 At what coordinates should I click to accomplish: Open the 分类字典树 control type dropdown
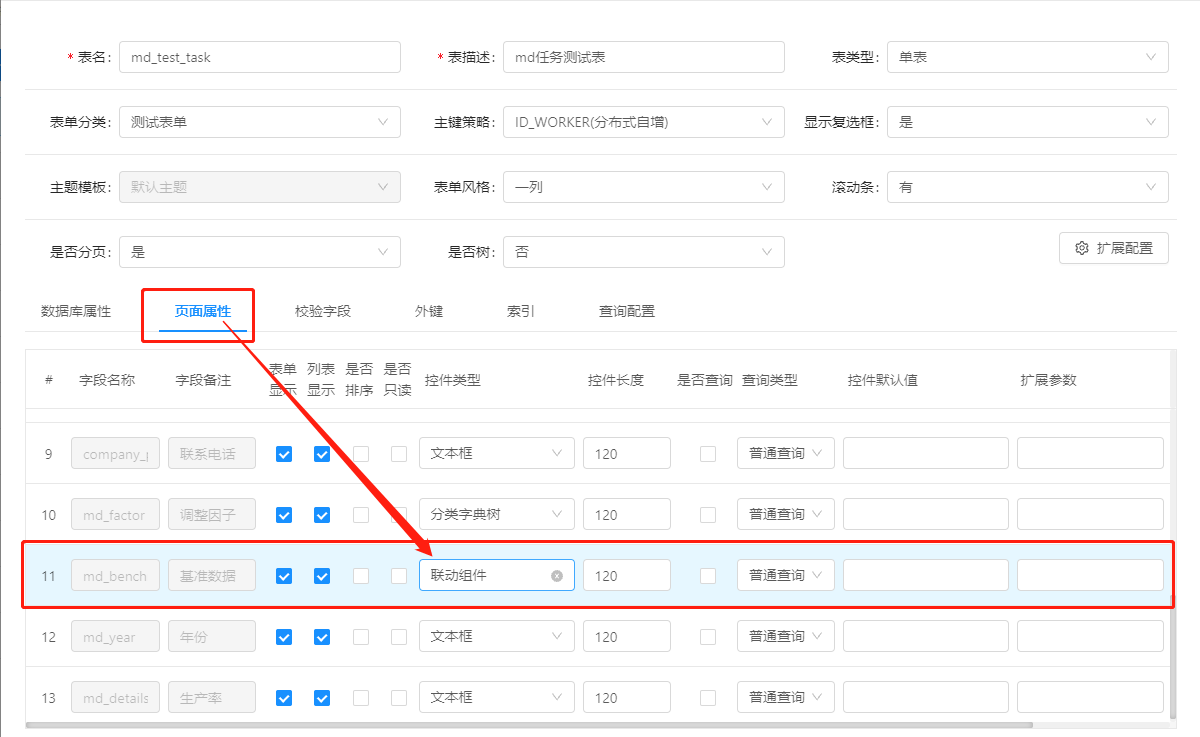(496, 513)
